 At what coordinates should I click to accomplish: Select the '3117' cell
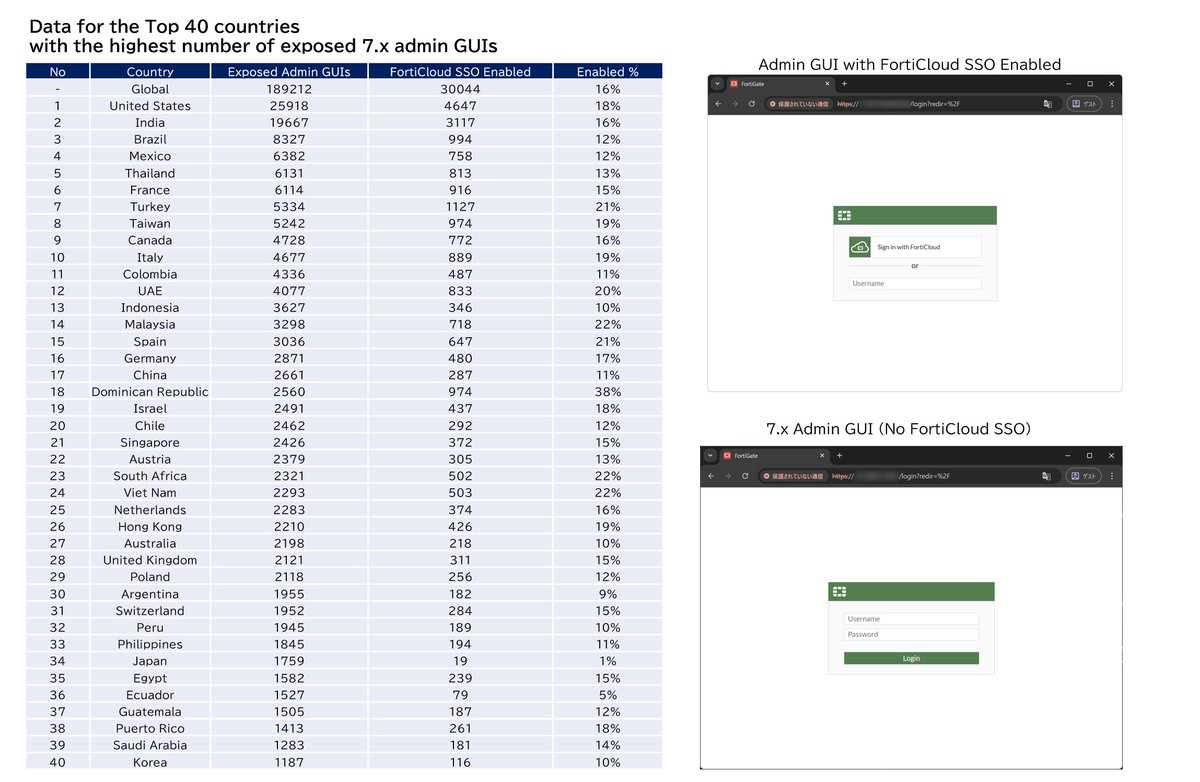coord(459,123)
